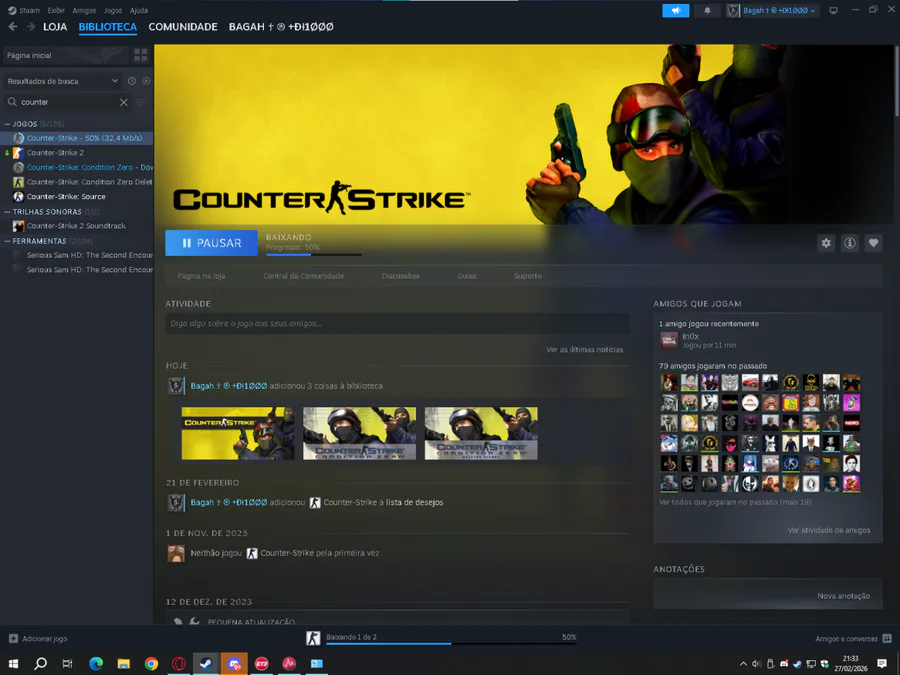Open the BAGAH profile tab

[281, 26]
